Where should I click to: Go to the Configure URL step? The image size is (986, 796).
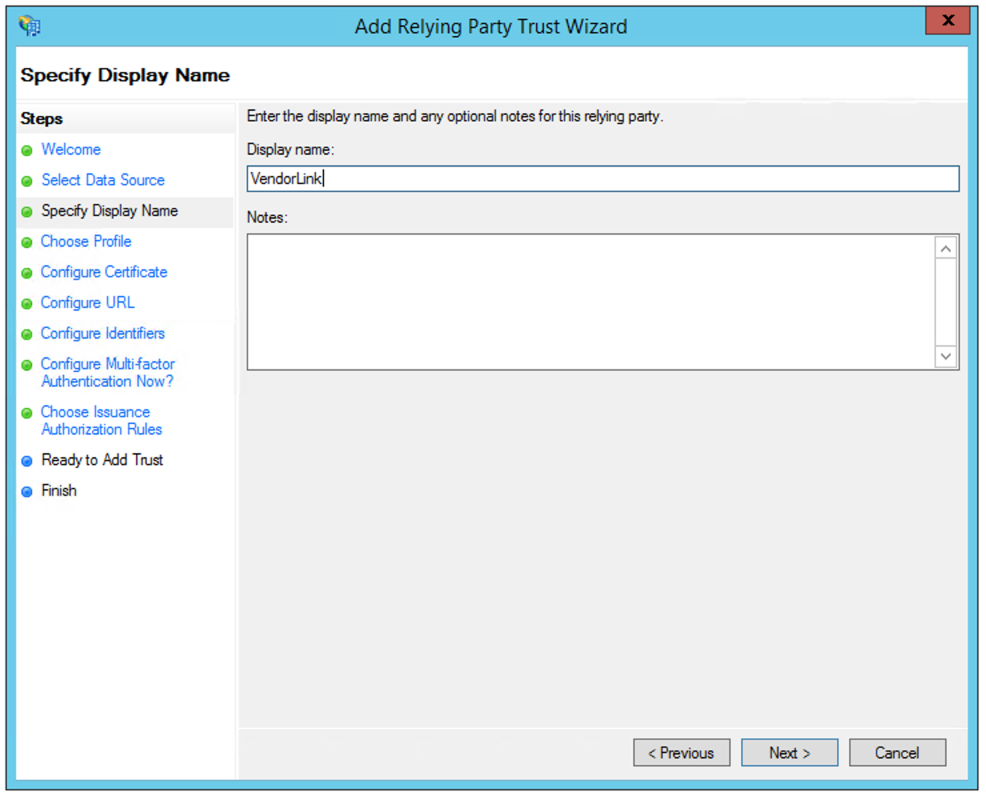87,303
